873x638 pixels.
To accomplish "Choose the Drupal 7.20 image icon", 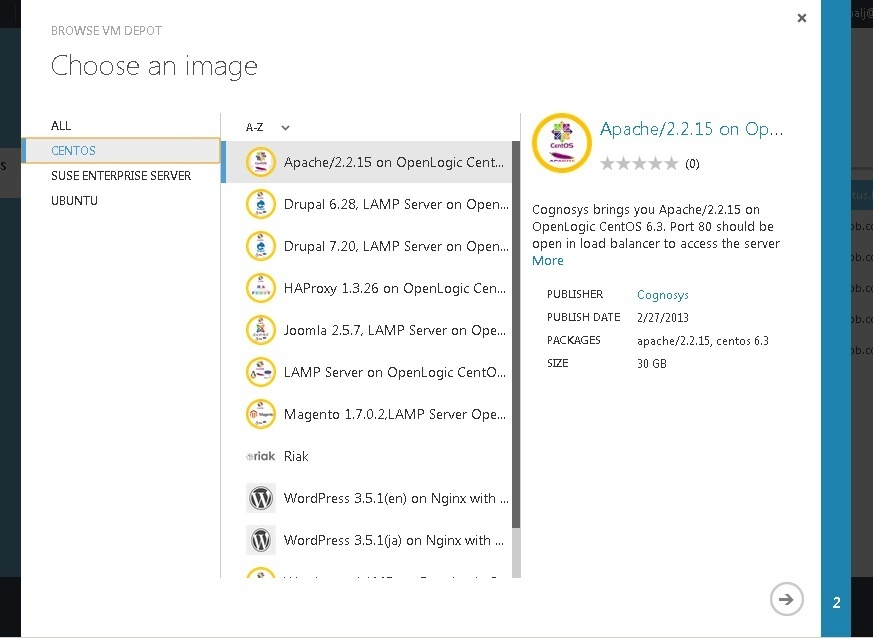I will click(x=261, y=246).
